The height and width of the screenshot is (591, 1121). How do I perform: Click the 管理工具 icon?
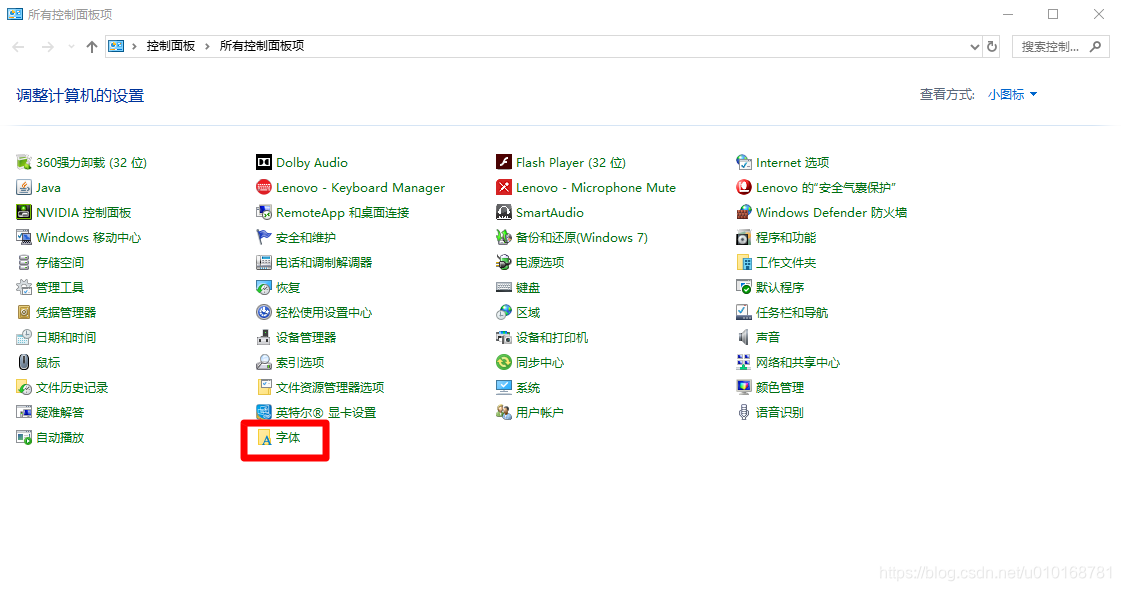click(24, 287)
